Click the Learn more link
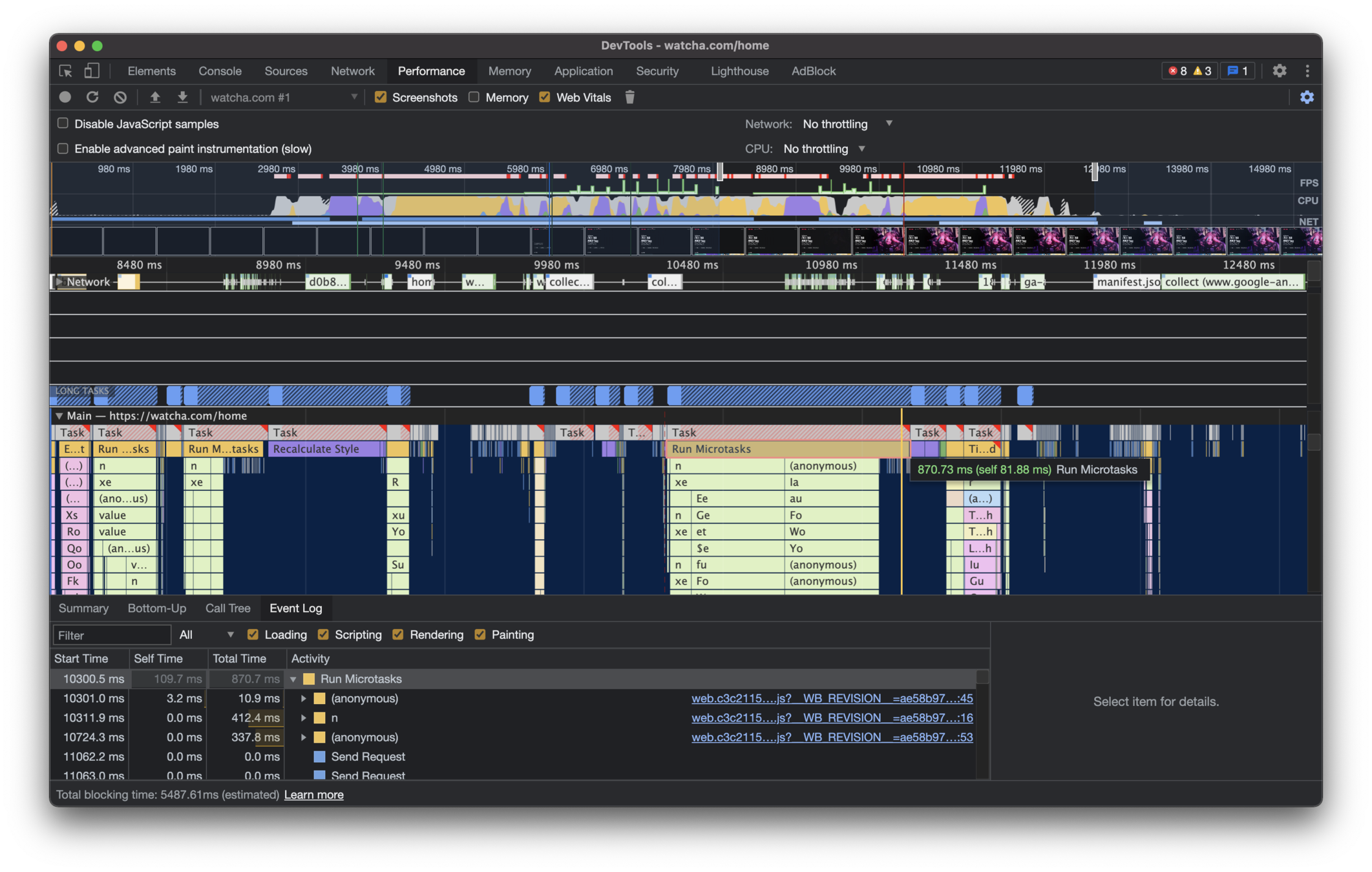1372x872 pixels. pos(313,794)
